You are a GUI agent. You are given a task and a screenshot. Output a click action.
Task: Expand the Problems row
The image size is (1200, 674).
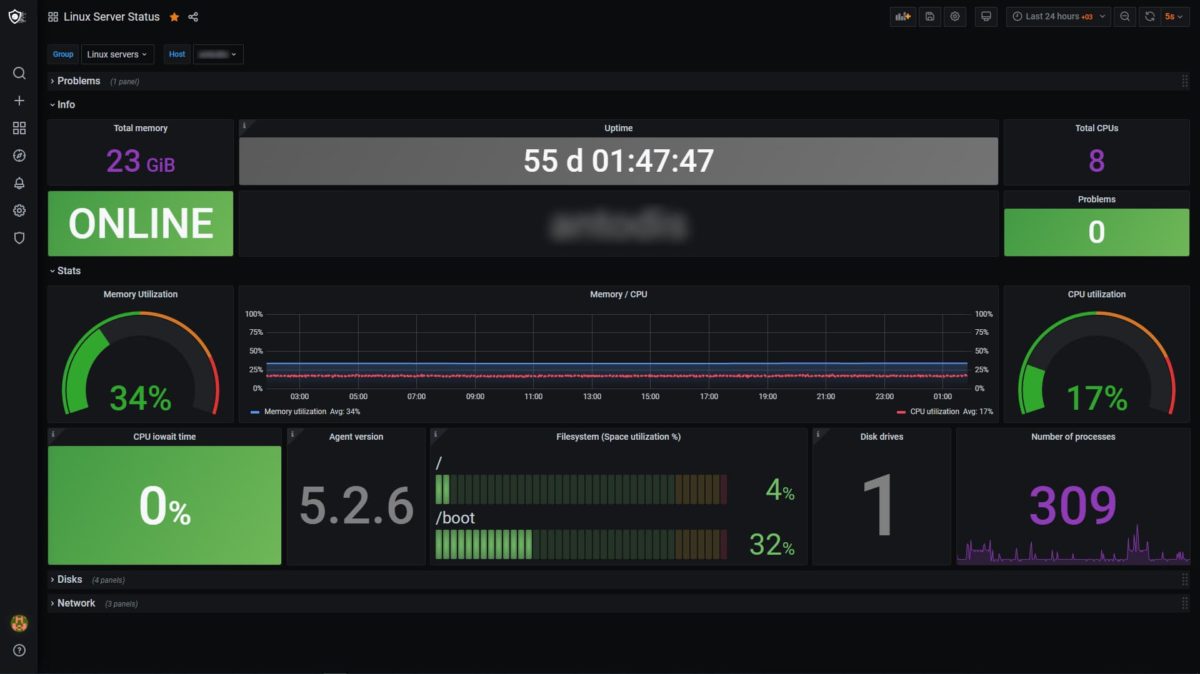(x=78, y=81)
